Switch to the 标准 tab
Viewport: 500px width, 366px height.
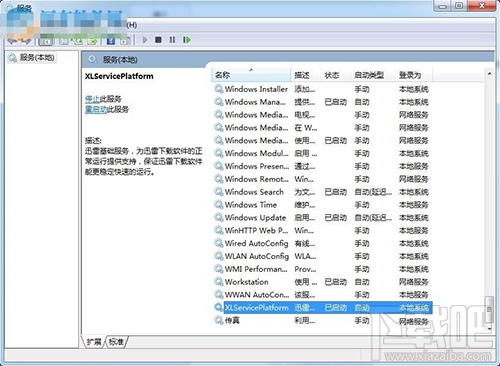116,342
